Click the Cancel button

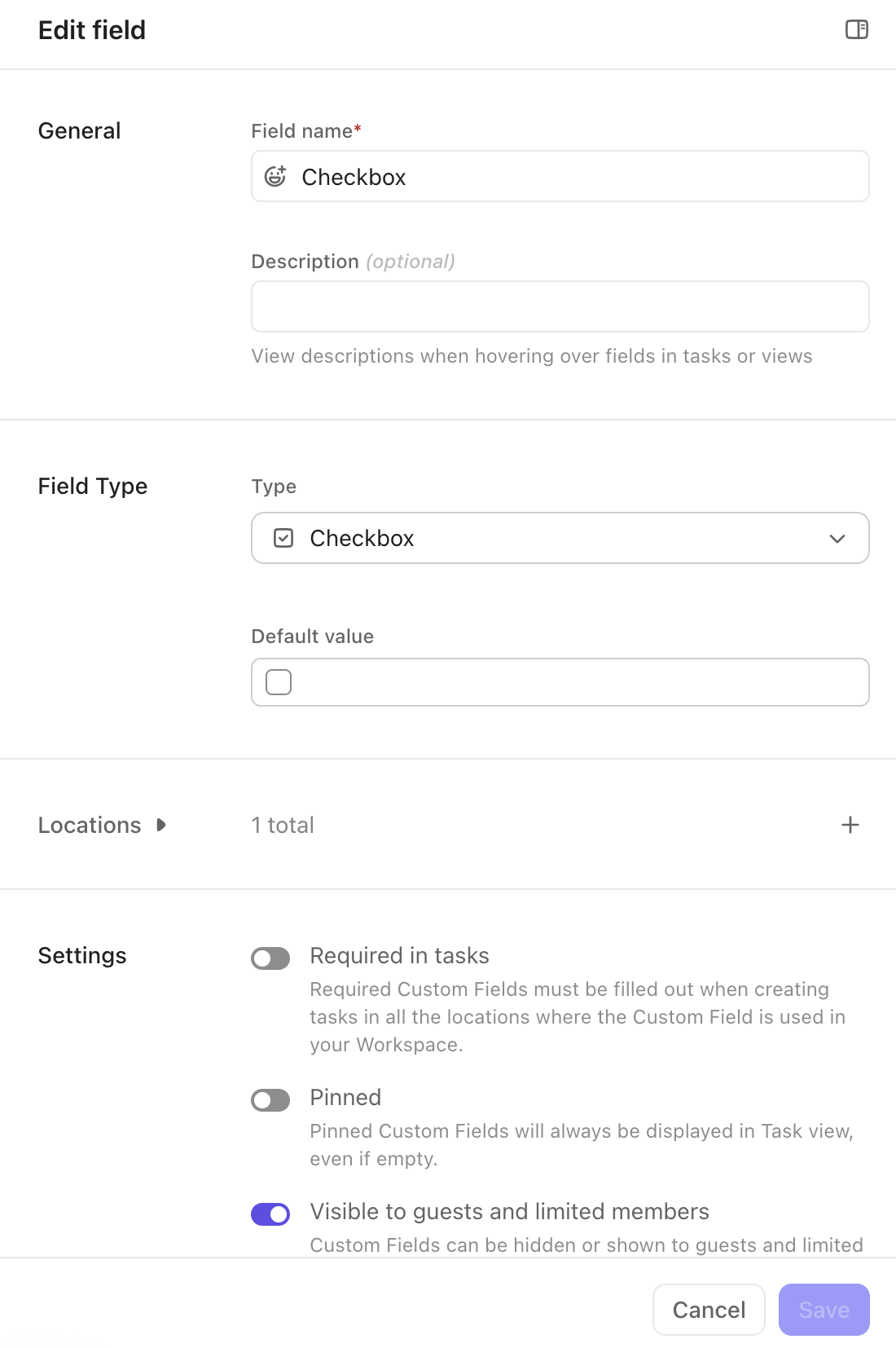pyautogui.click(x=709, y=1310)
